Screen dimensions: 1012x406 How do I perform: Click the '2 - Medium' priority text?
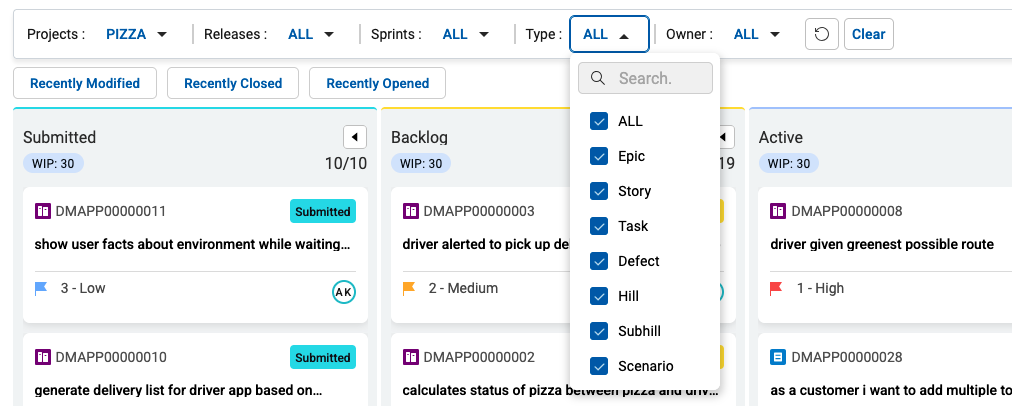(x=463, y=289)
